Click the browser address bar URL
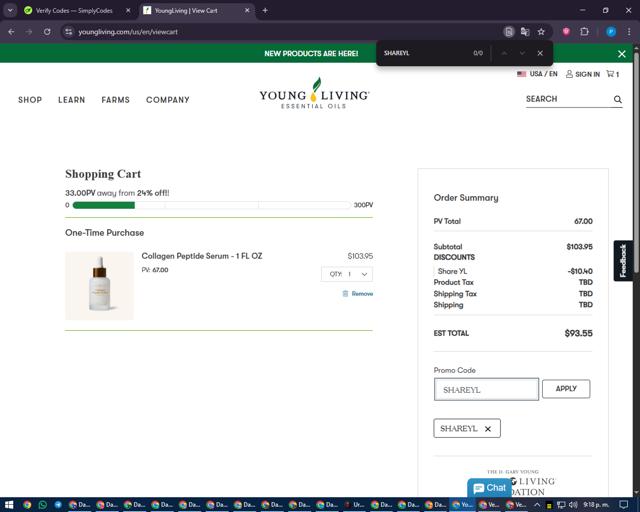 tap(128, 32)
